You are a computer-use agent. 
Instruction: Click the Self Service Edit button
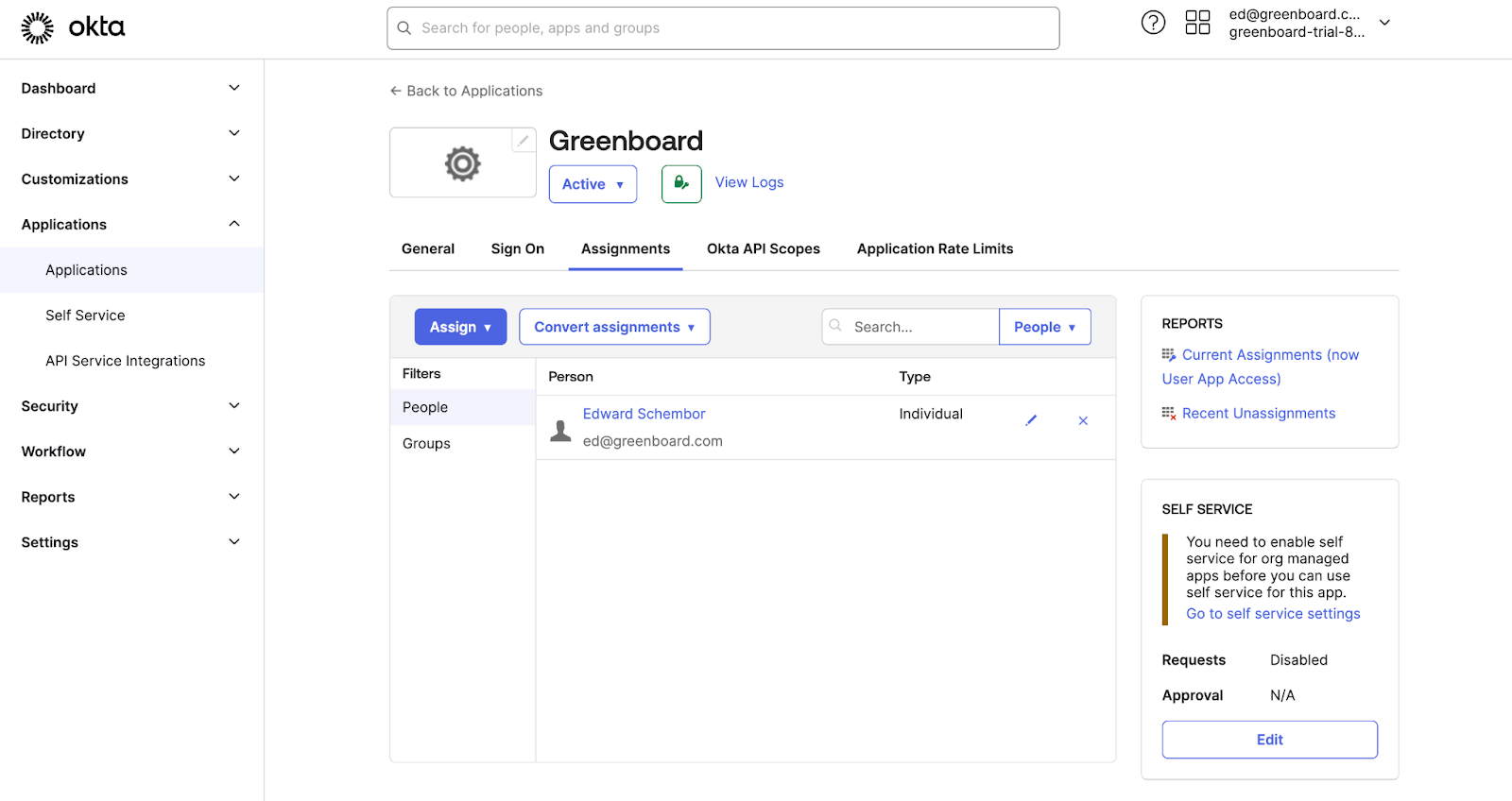click(1270, 740)
